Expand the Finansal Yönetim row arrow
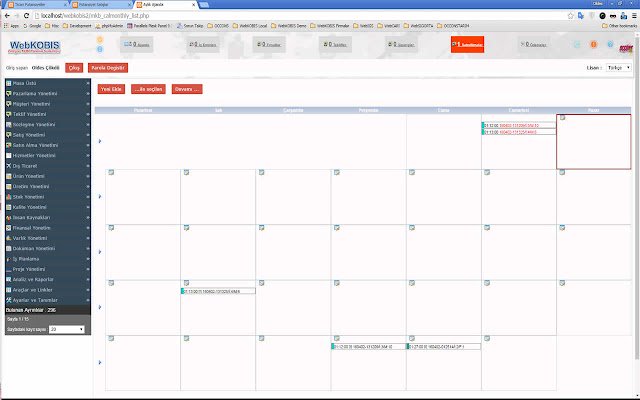The image size is (640, 400). (x=88, y=228)
